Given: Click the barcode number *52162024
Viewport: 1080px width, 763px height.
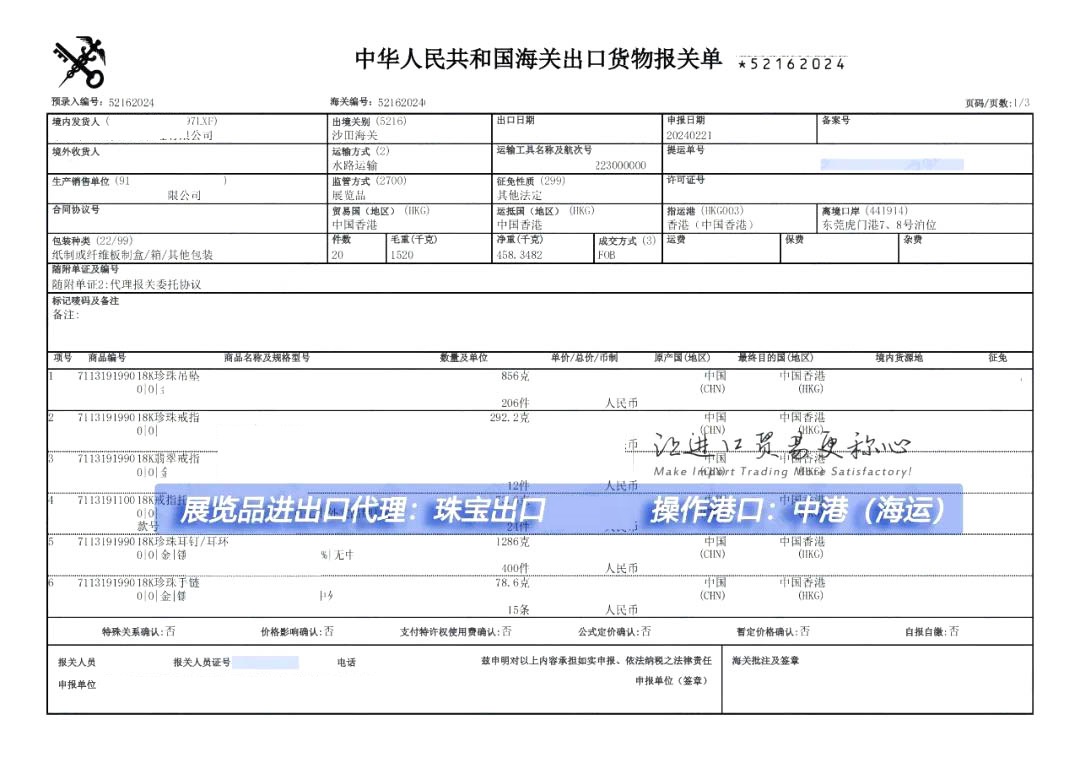Looking at the screenshot, I should click(791, 64).
